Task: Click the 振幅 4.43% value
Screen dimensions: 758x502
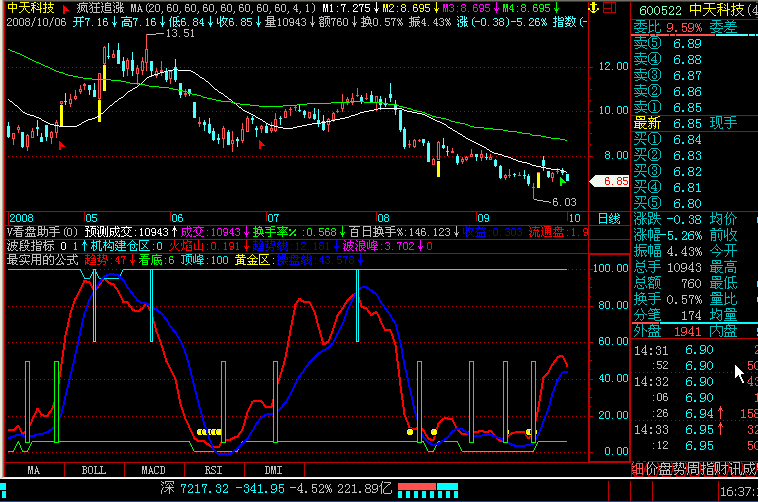Action: pos(684,251)
